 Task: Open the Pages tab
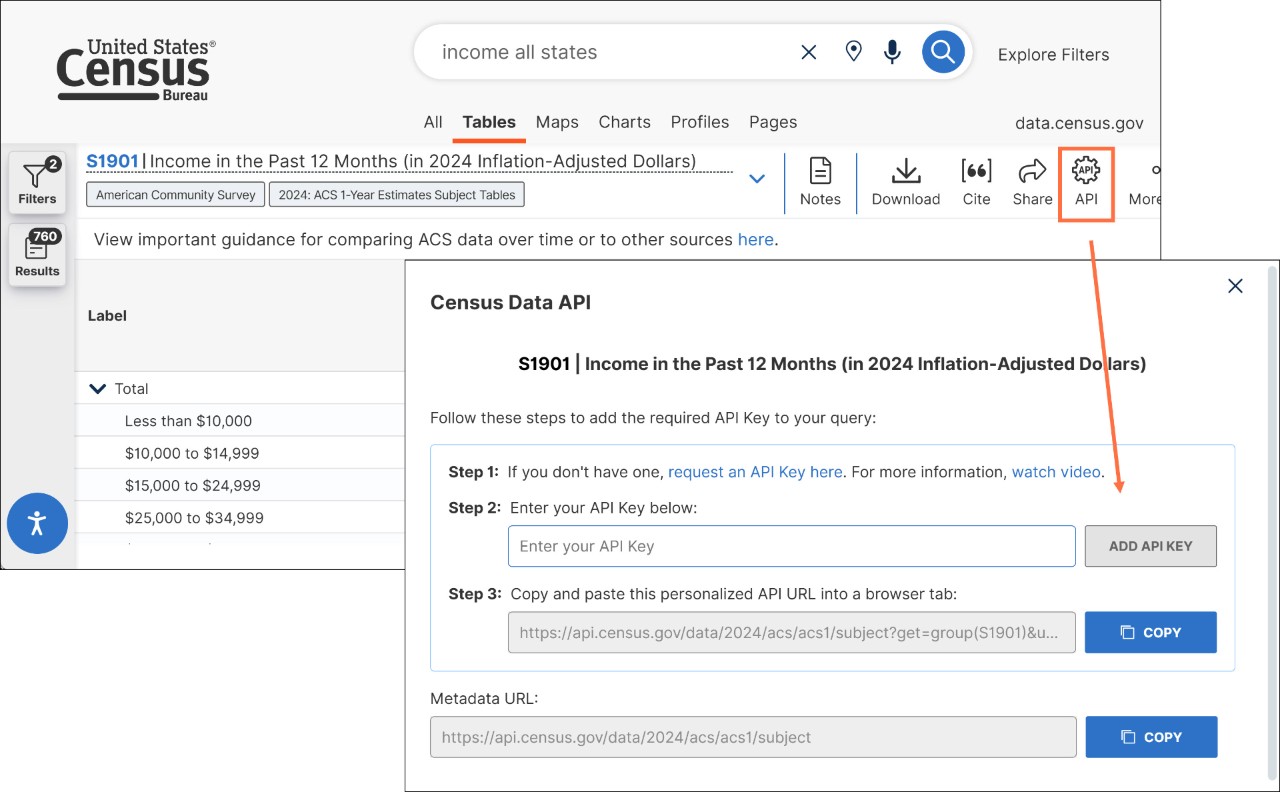pos(773,122)
